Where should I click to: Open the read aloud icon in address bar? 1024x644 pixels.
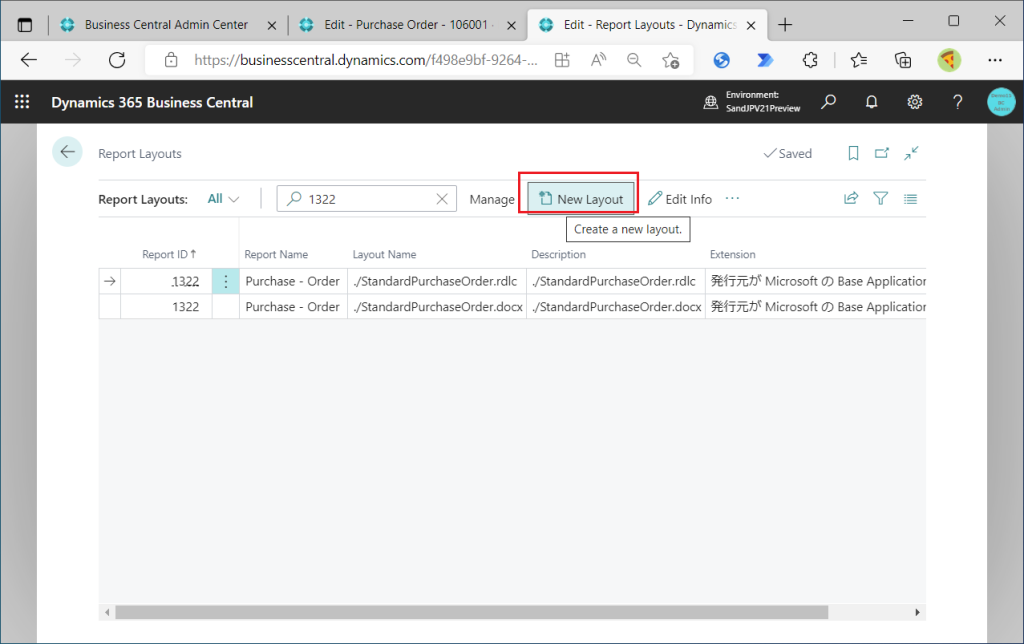click(x=598, y=60)
